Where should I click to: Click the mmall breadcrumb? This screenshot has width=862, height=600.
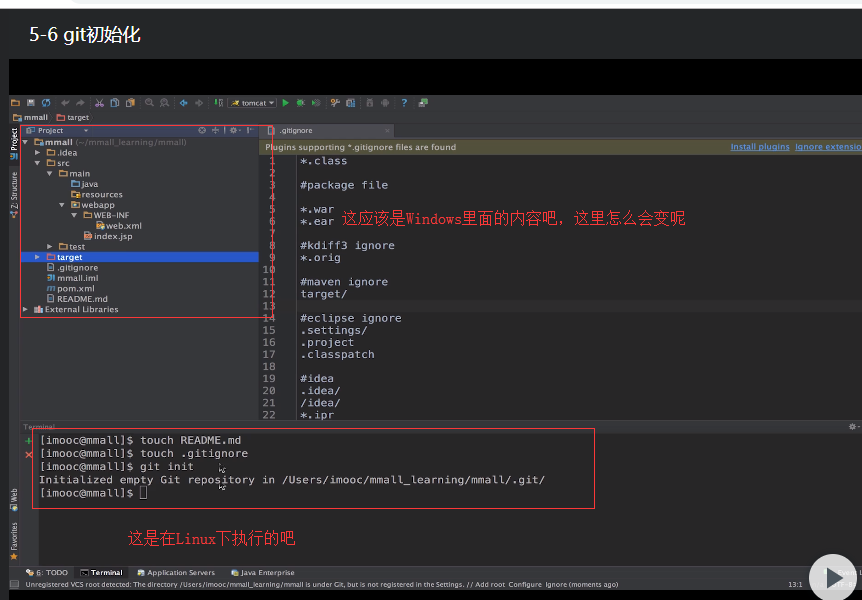click(31, 118)
